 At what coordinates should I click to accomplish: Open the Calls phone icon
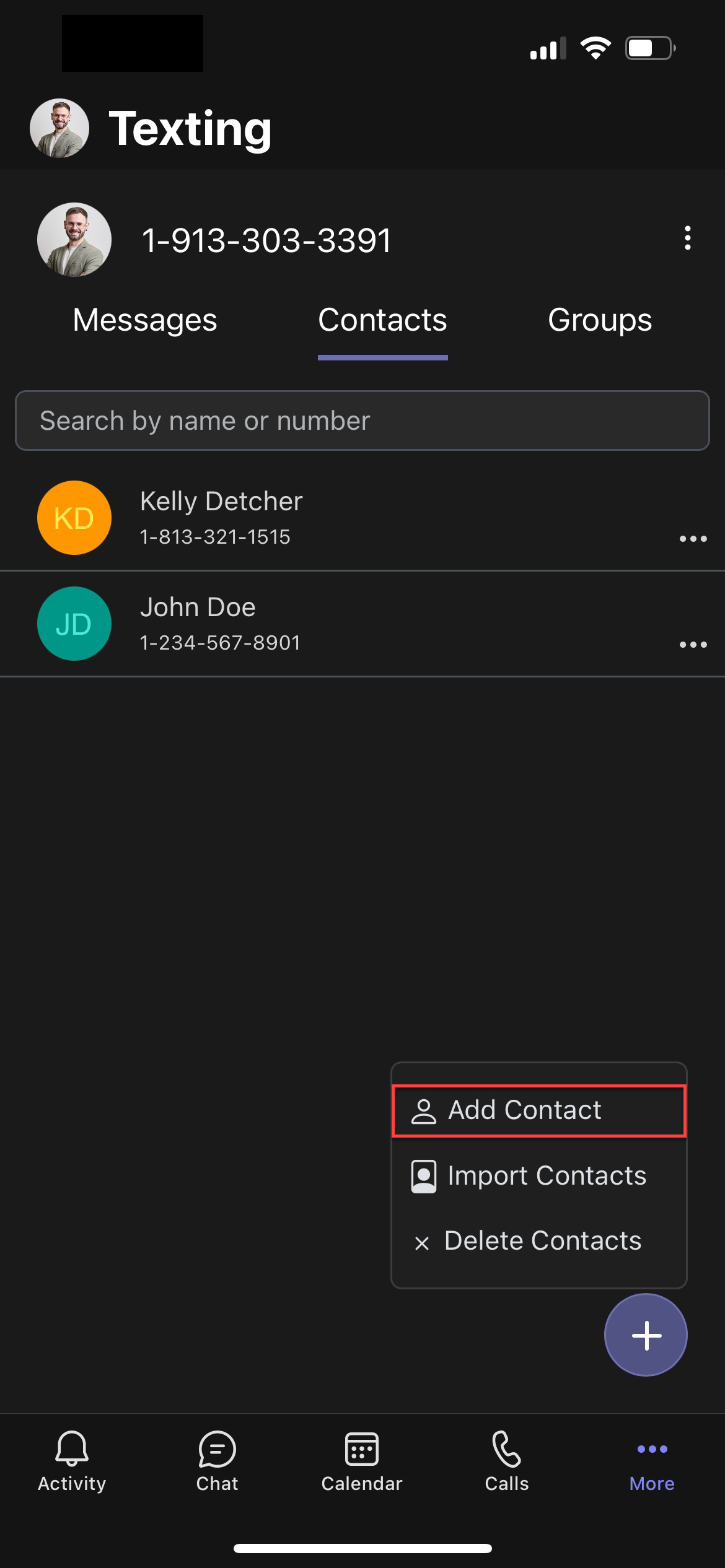[x=506, y=1448]
